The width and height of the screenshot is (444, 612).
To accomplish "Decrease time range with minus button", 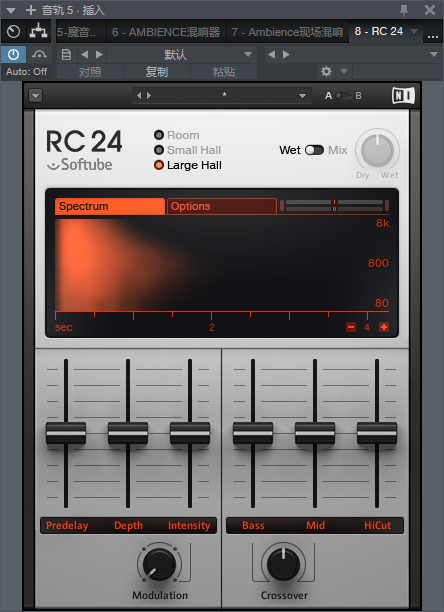I will pos(351,327).
